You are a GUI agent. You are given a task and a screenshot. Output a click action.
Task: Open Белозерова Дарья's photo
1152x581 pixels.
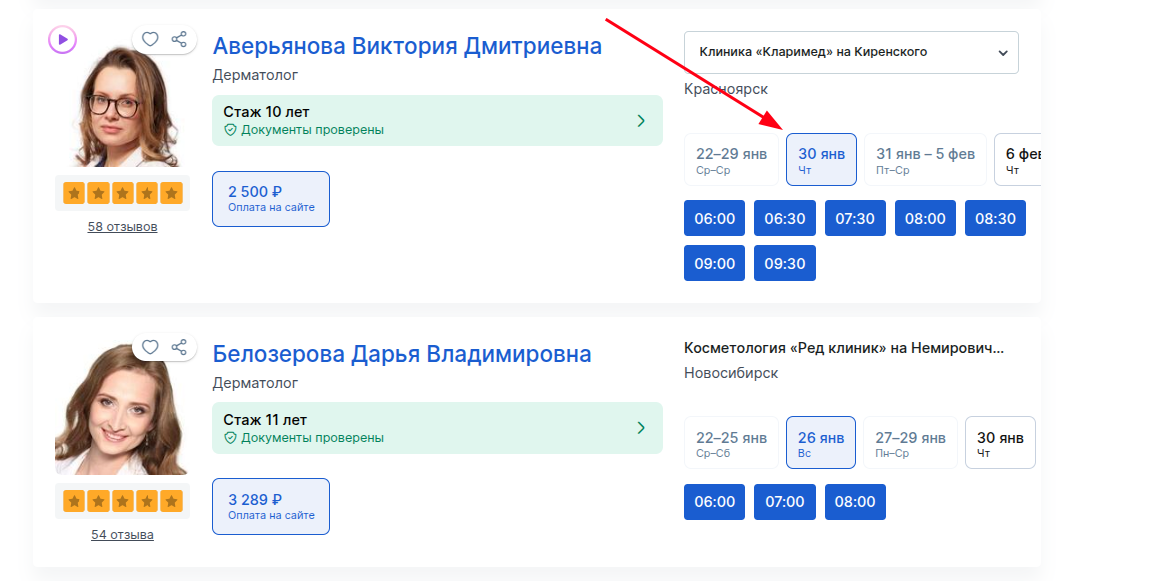tap(121, 410)
